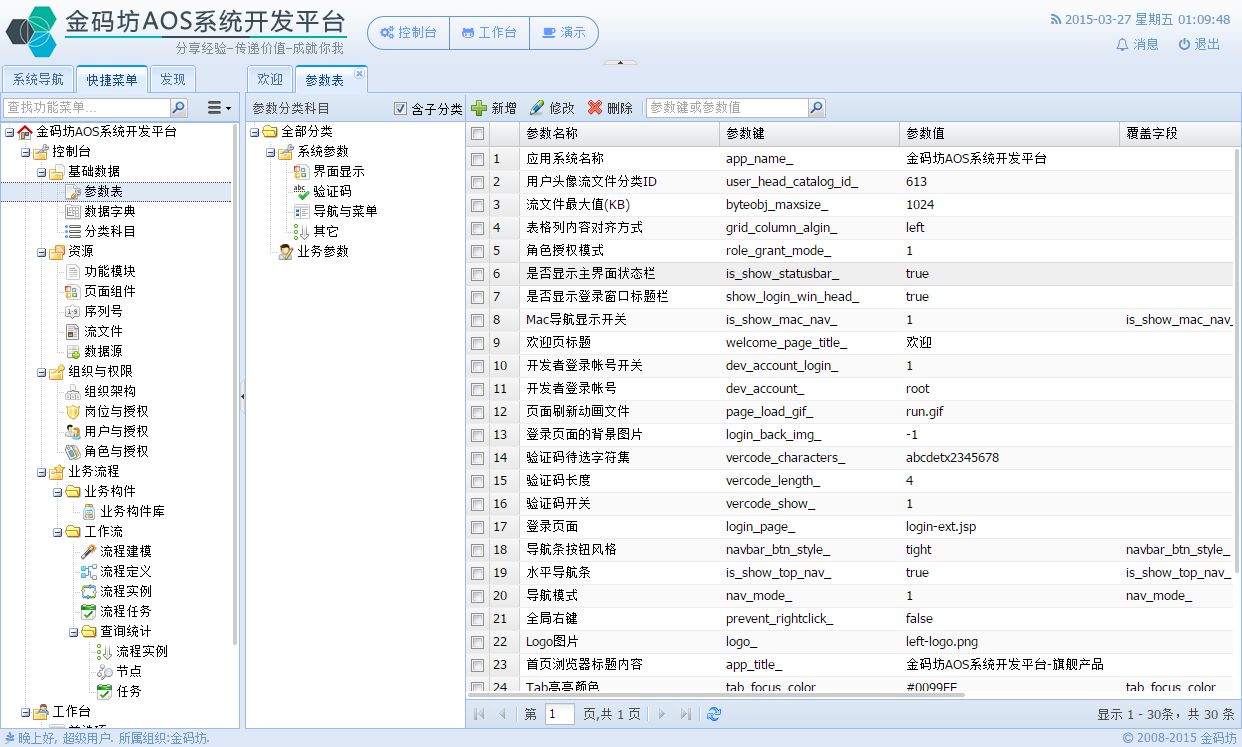Switch to the 系统导航 tab
This screenshot has width=1242, height=747.
point(38,80)
